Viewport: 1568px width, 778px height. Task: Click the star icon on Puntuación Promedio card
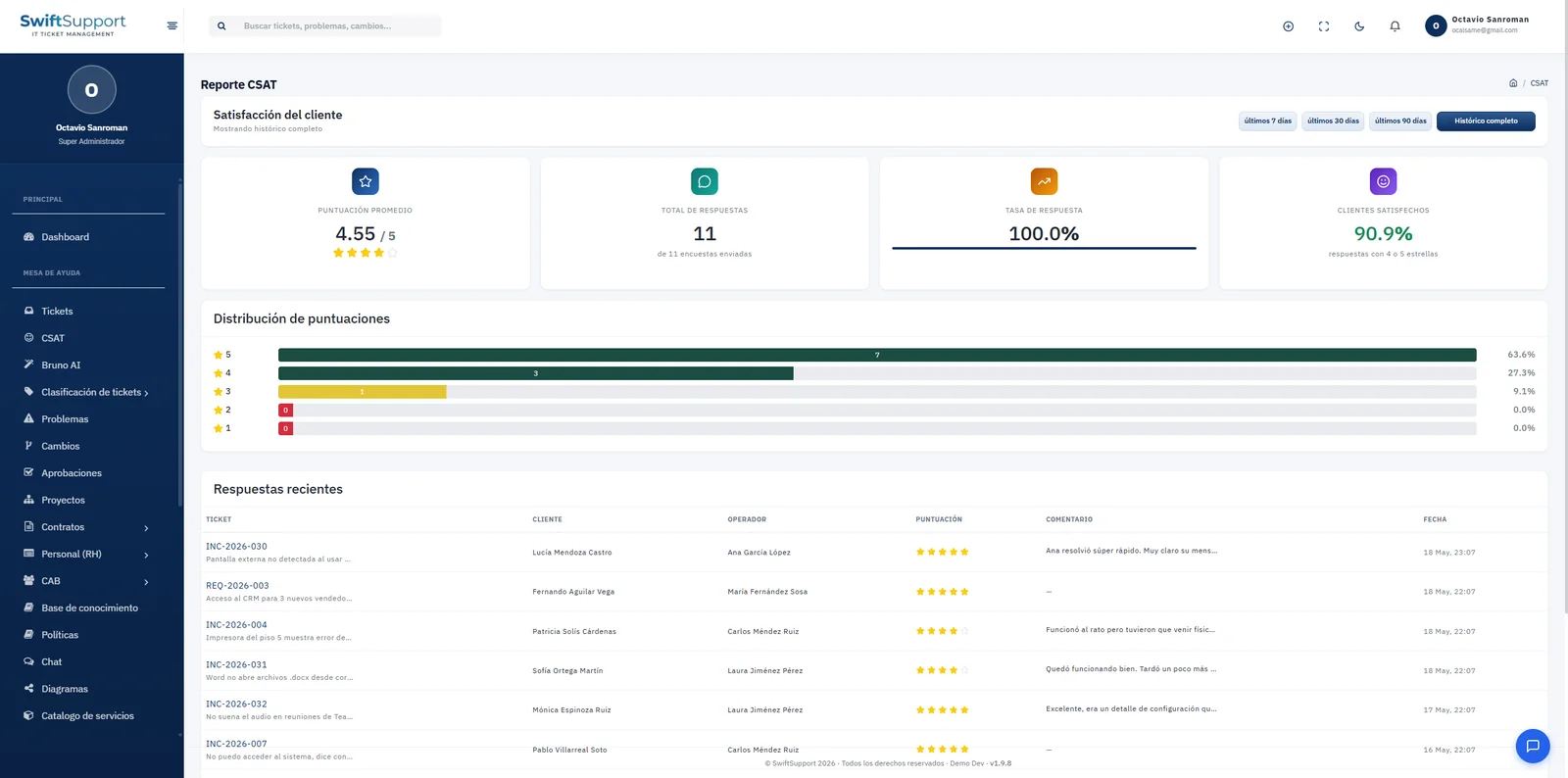click(366, 181)
